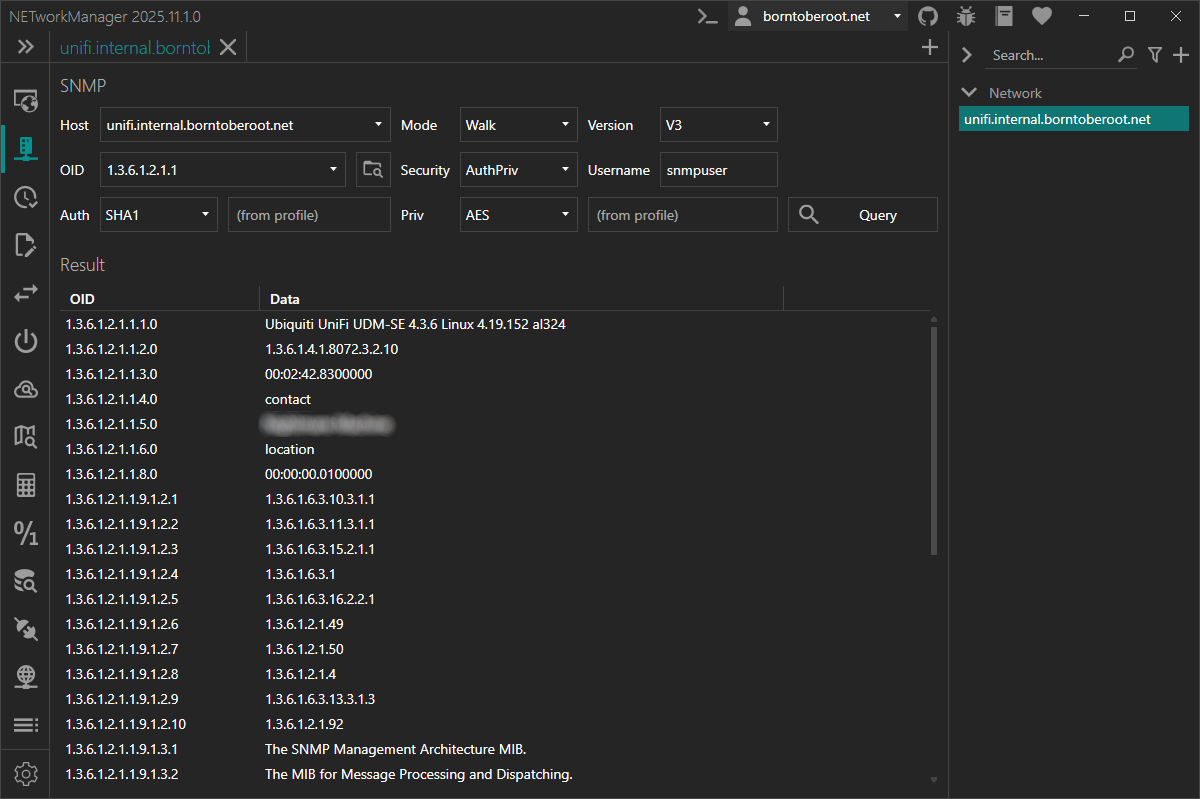Click the heart donate icon
This screenshot has height=799, width=1200.
coord(1042,16)
